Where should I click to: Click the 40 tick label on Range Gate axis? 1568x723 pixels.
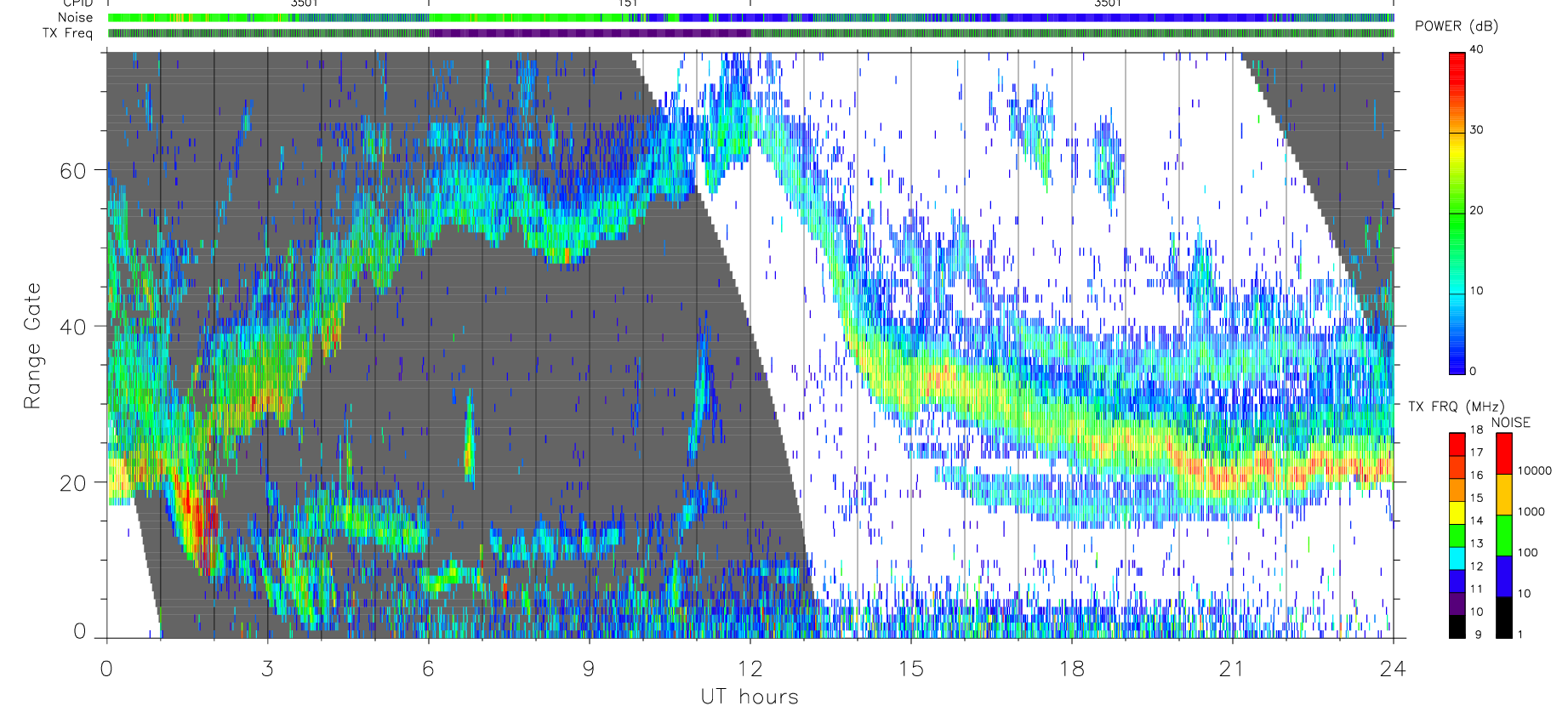pyautogui.click(x=73, y=327)
